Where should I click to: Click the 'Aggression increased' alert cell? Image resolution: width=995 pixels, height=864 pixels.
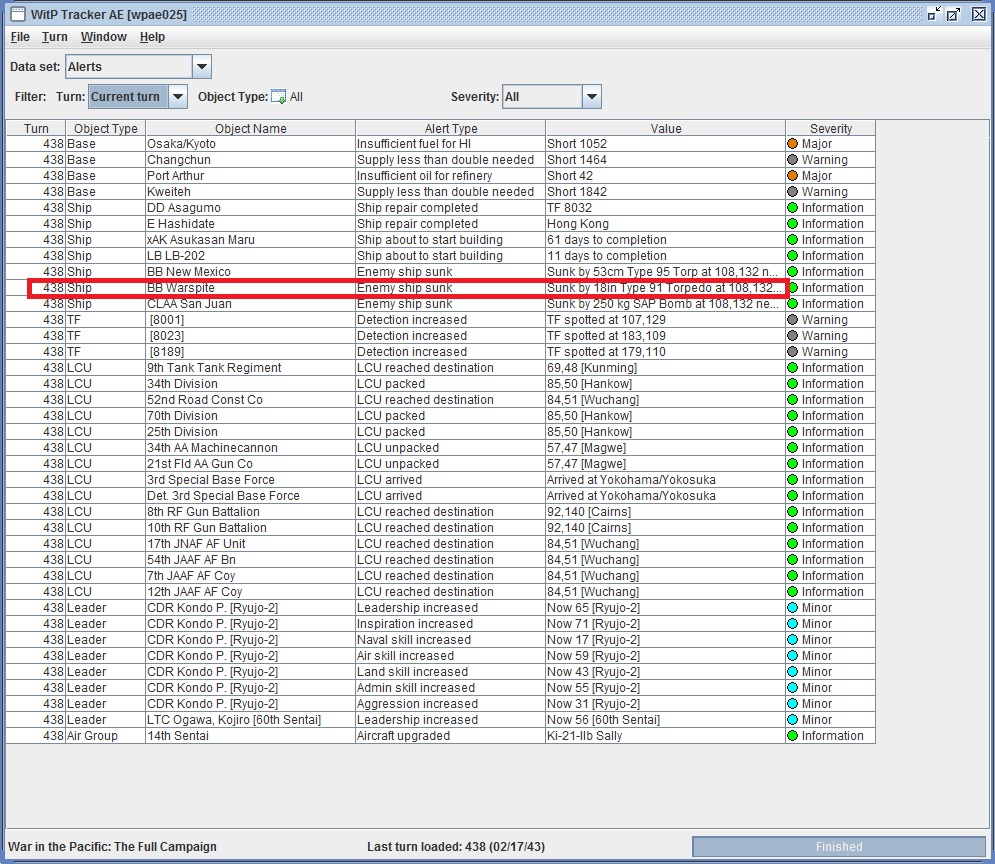(451, 704)
